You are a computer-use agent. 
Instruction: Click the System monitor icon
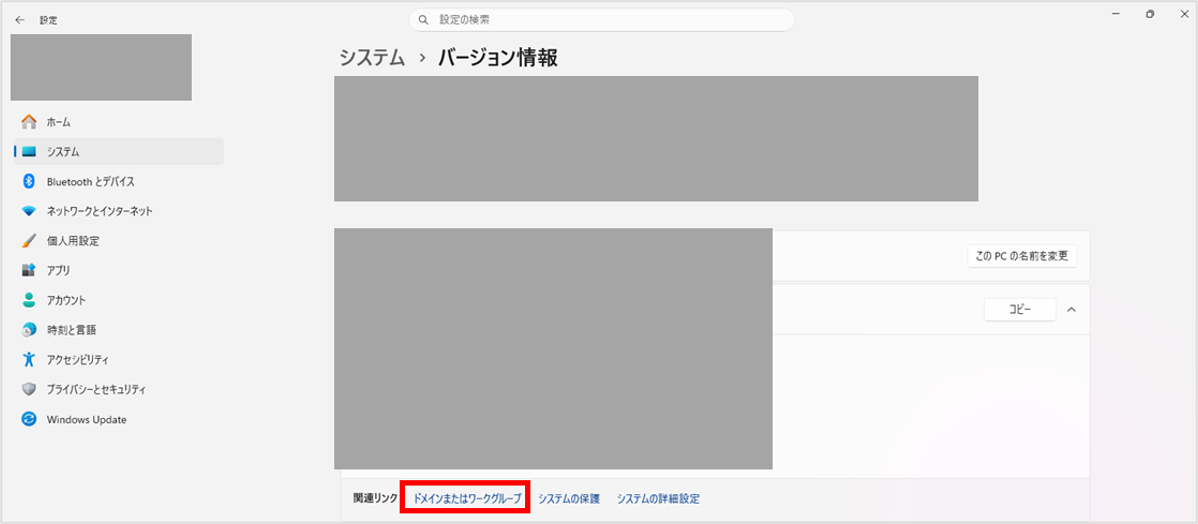click(x=29, y=151)
